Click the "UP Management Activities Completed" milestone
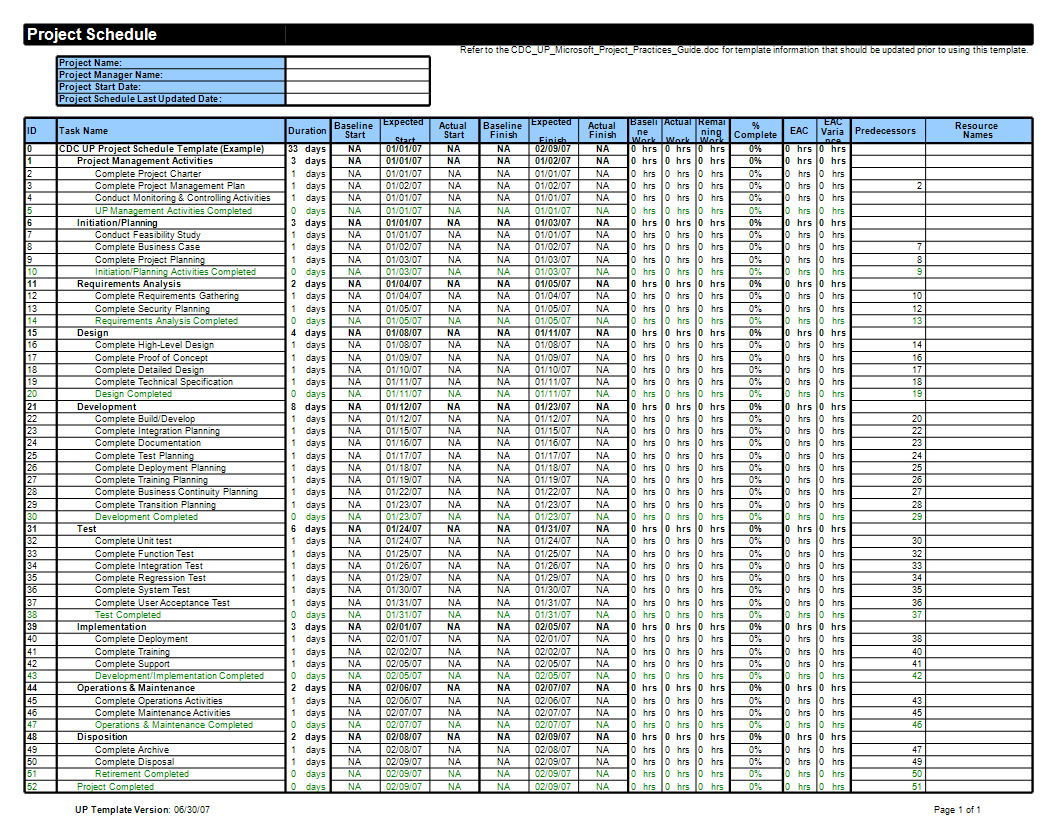 (x=173, y=210)
